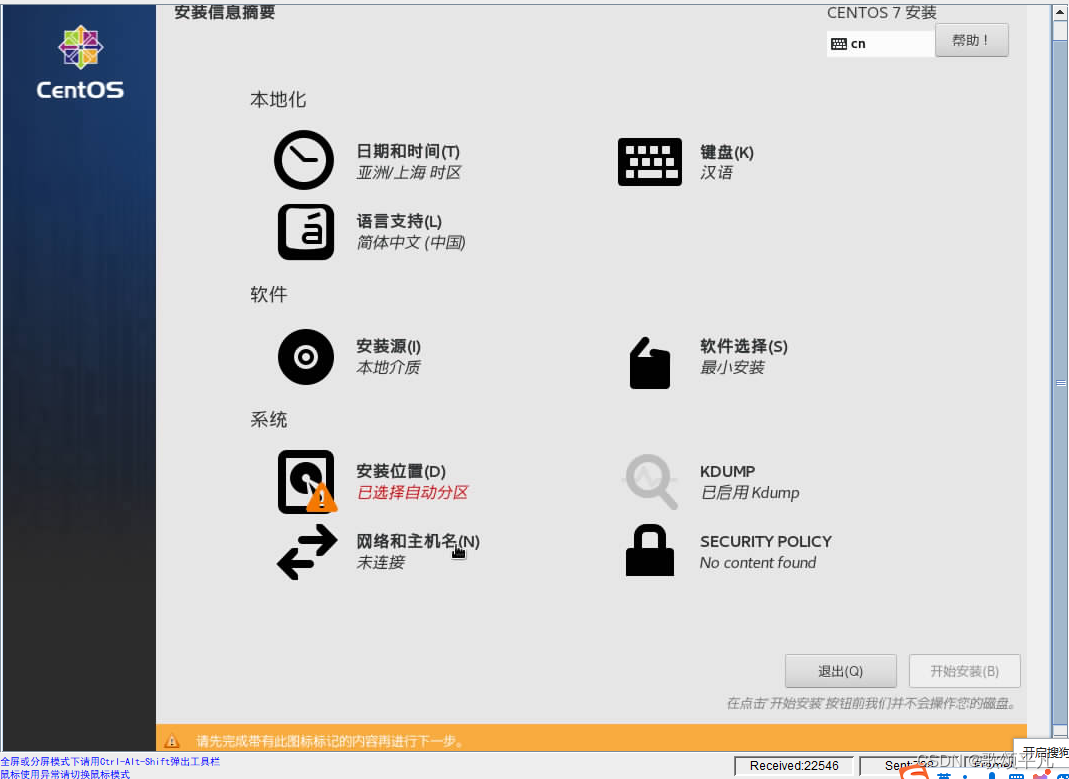Viewport: 1069px width, 779px height.
Task: Click the 本地化 section heading
Action: coord(278,100)
